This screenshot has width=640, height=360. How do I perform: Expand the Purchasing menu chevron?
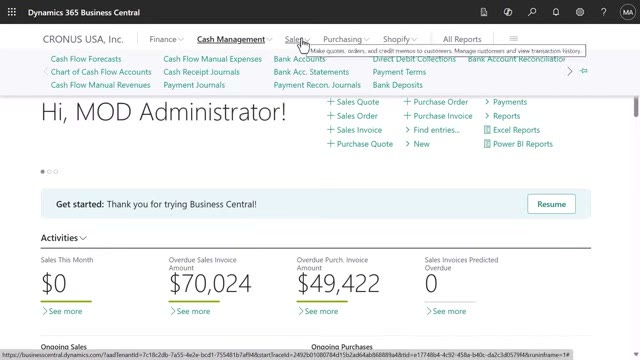(x=367, y=40)
